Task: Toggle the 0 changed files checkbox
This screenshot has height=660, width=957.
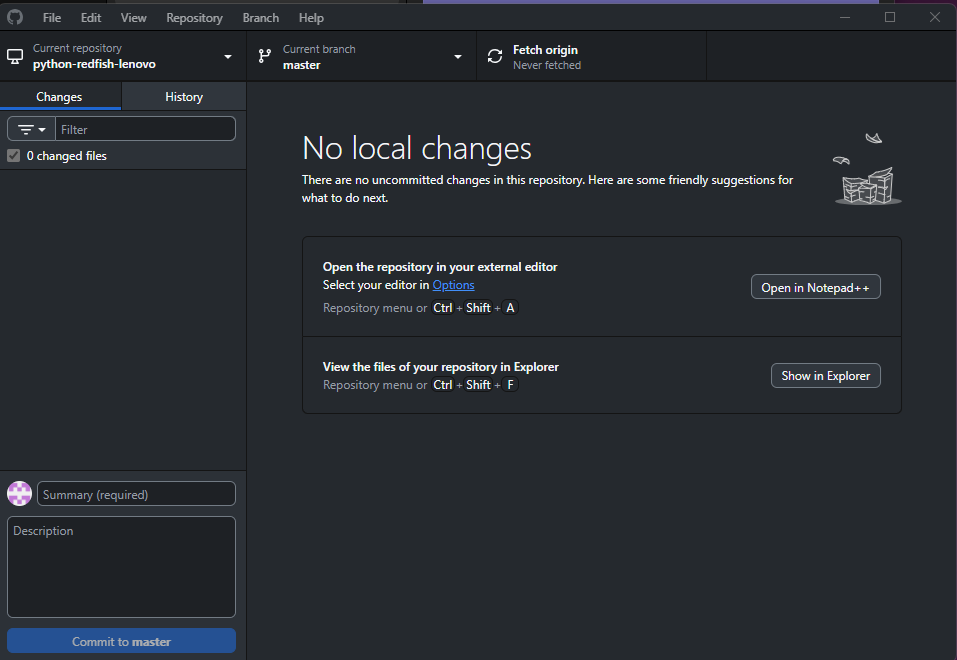Action: 14,156
